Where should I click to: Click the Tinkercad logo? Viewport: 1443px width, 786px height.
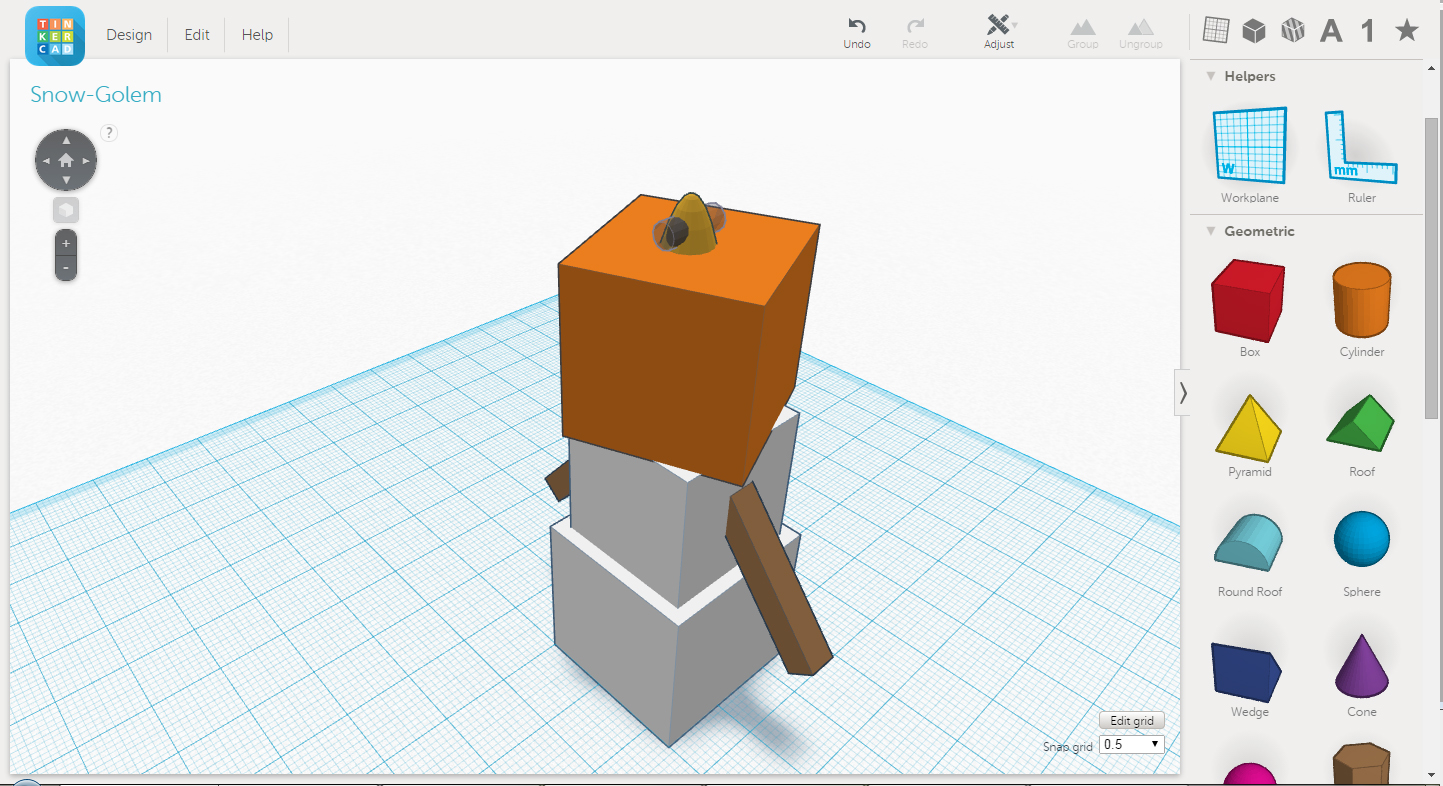(x=55, y=35)
